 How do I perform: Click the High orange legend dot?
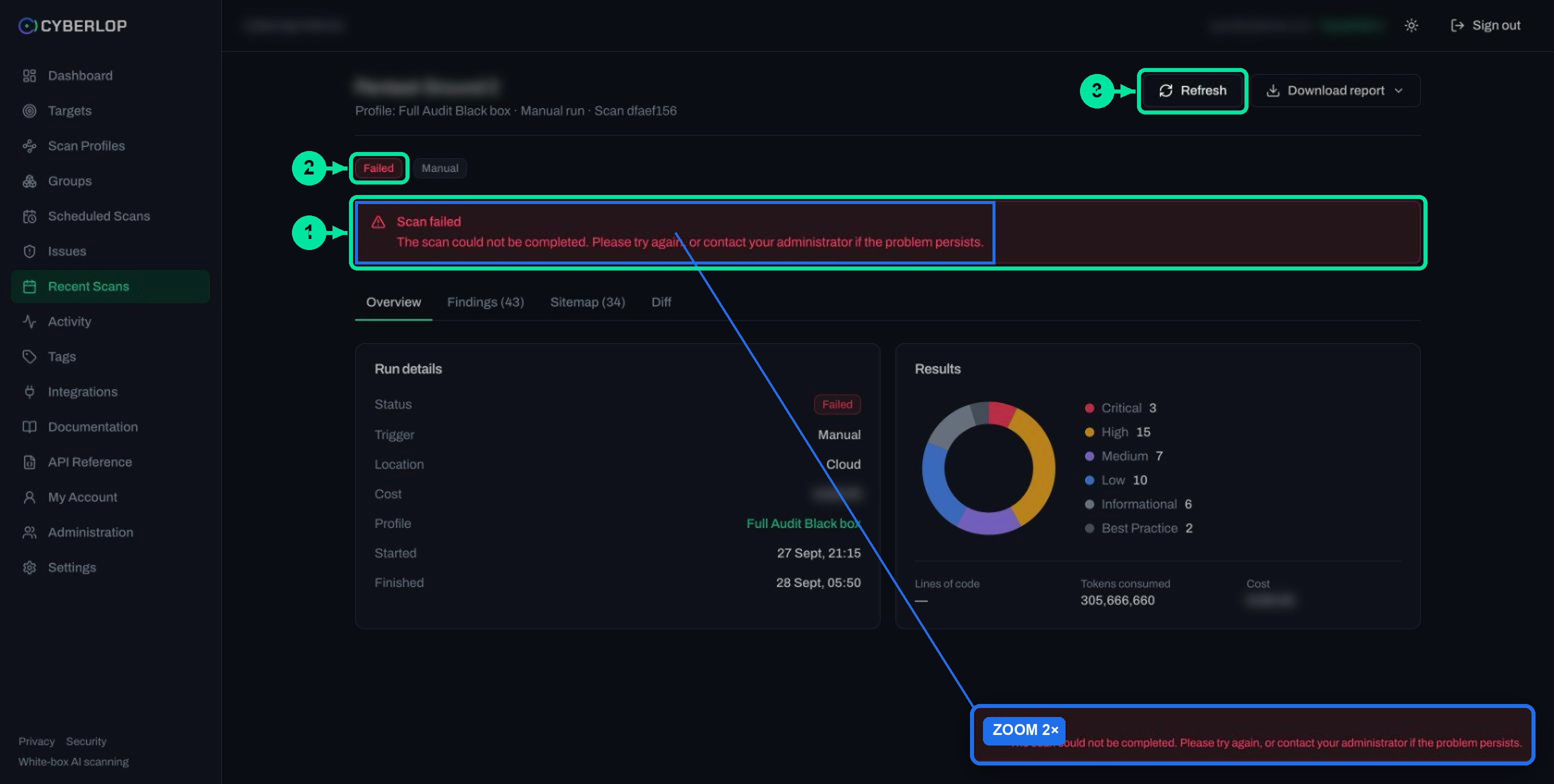1089,432
